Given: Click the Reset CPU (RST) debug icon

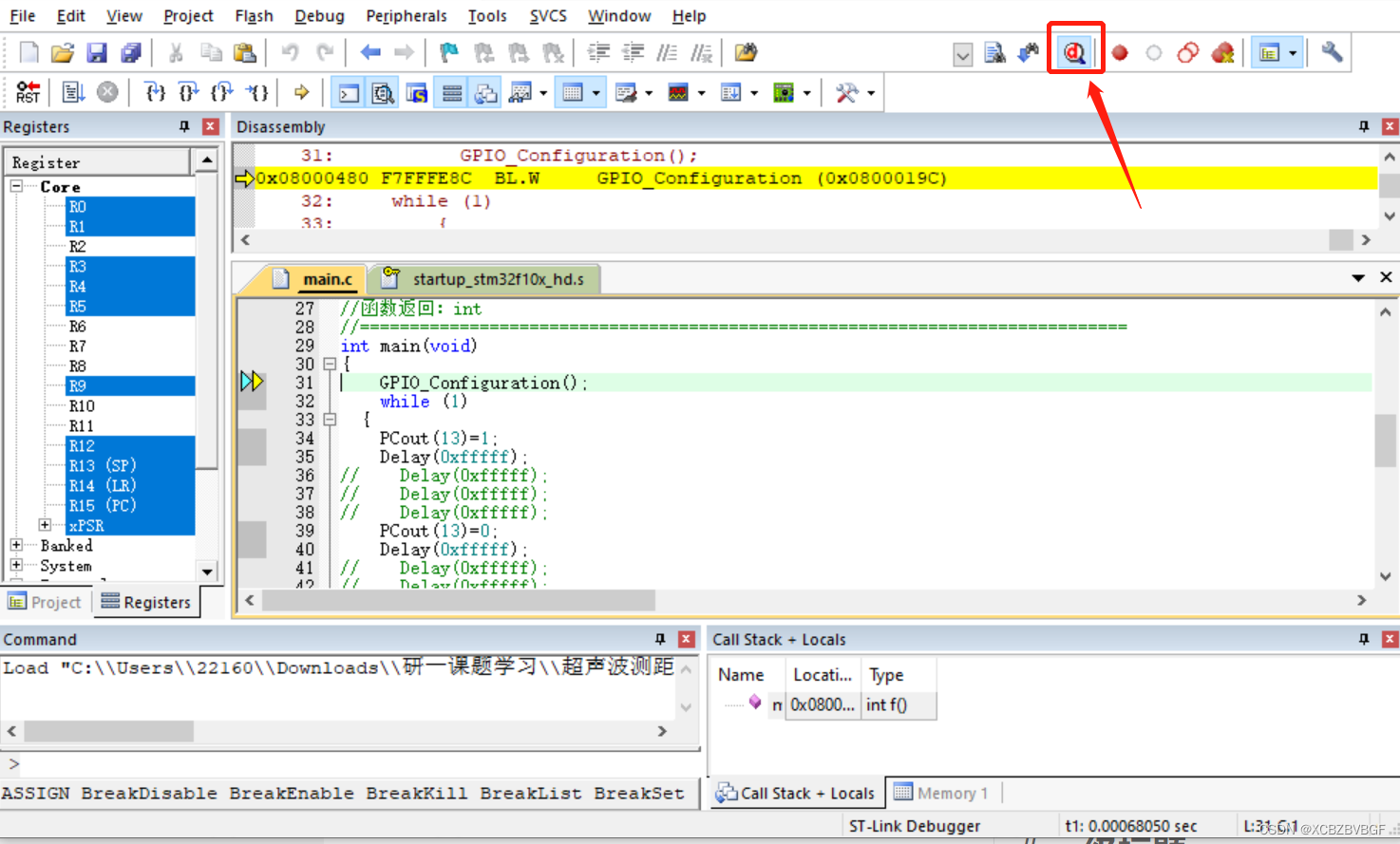Looking at the screenshot, I should [27, 91].
